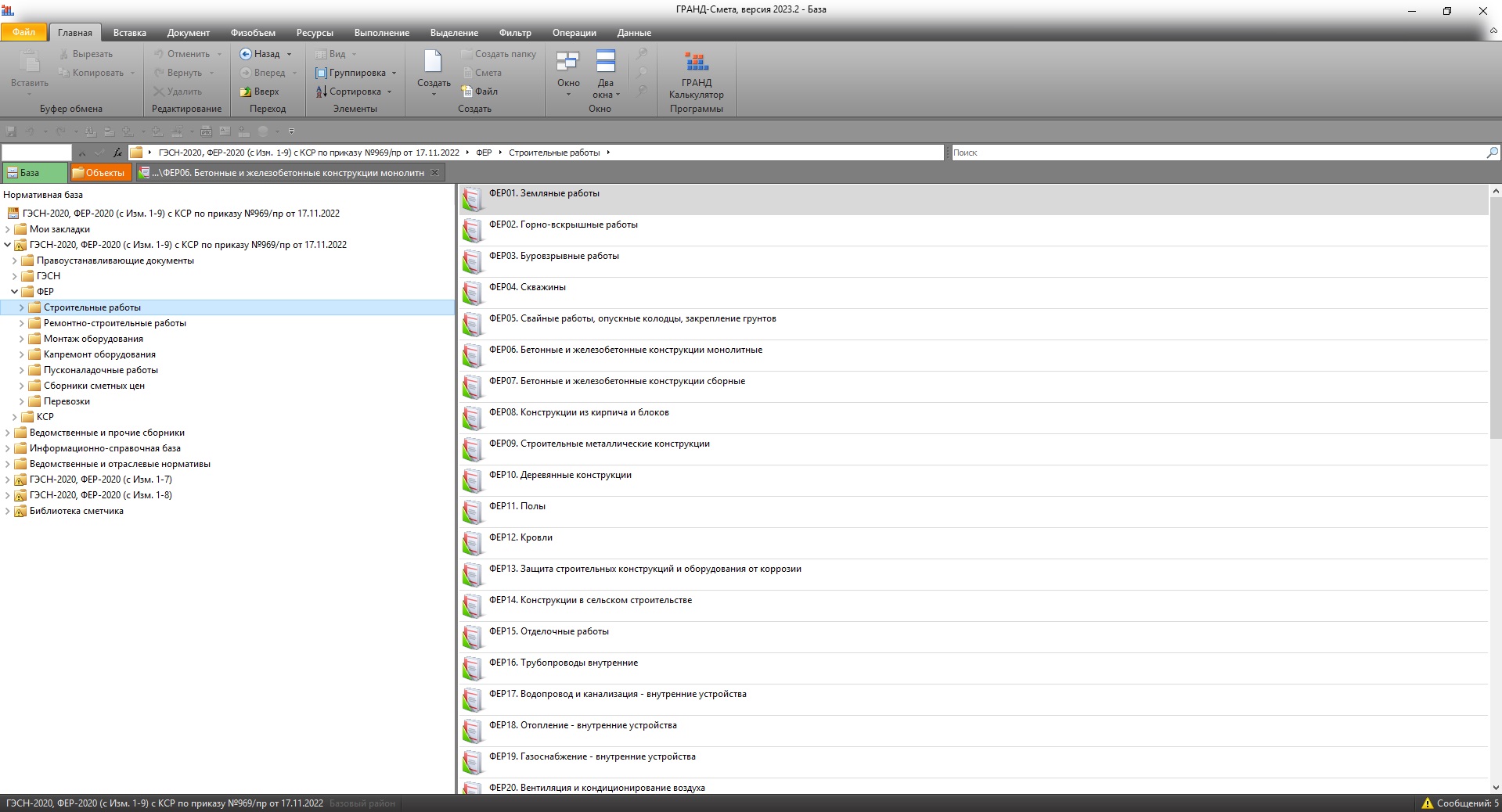Image resolution: width=1502 pixels, height=812 pixels.
Task: Open Сообщений: 5 warning indicator
Action: [x=1460, y=803]
